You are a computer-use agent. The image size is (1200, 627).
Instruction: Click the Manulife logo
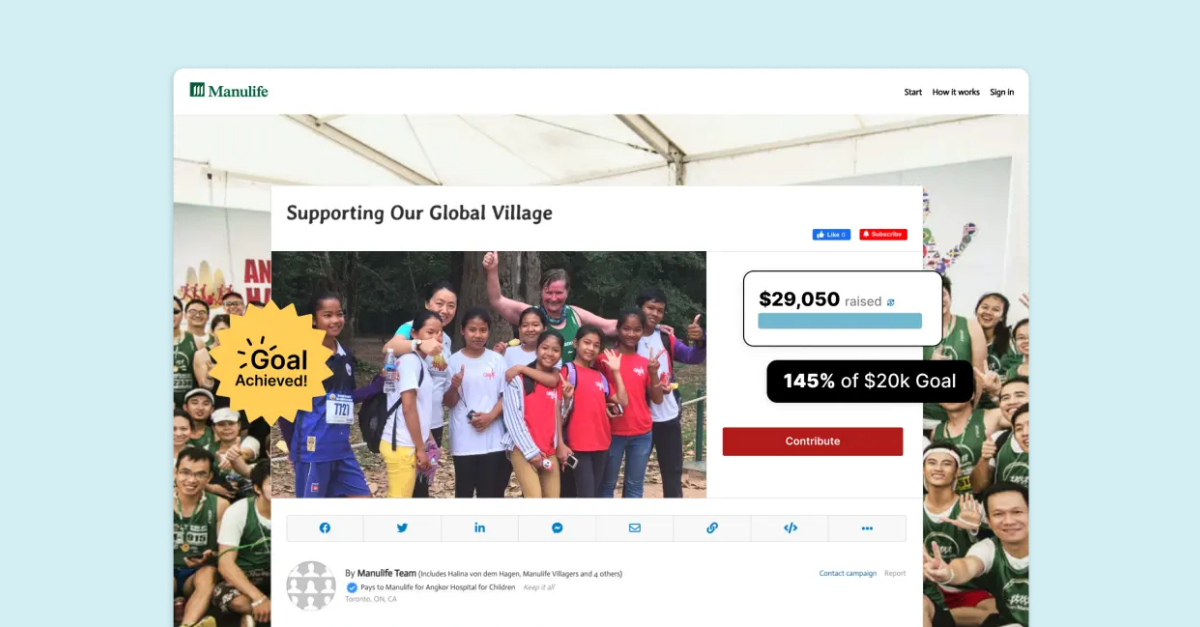[x=229, y=91]
